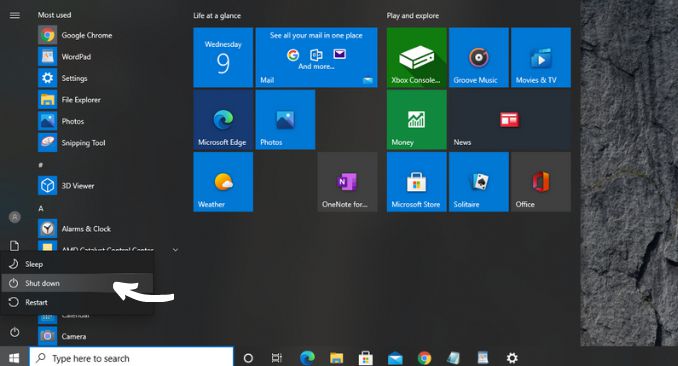Viewport: 678px width, 366px height.
Task: Click the Power button in Start sidebar
Action: tap(14, 332)
